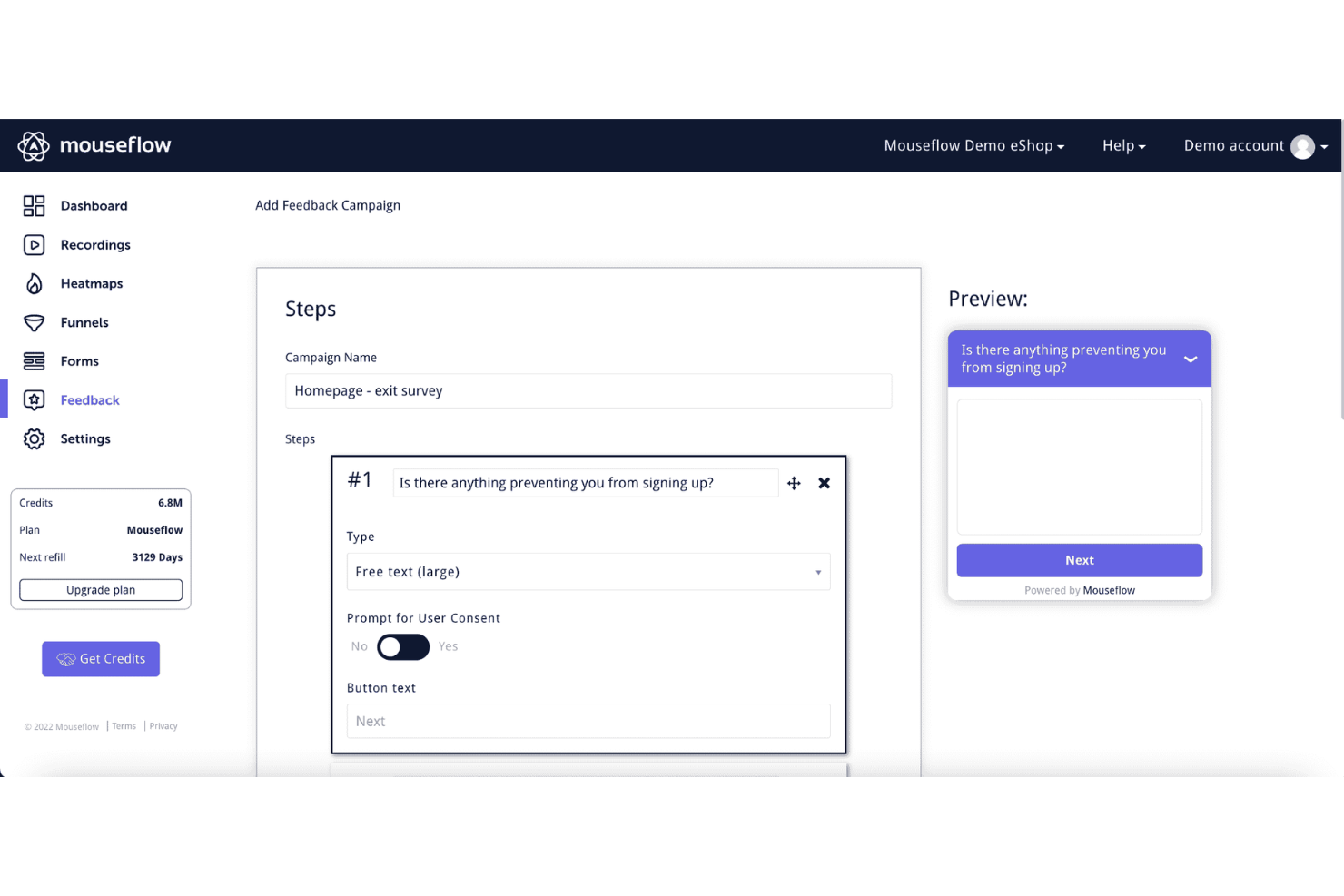Select the Recordings icon in the sidebar

(34, 244)
